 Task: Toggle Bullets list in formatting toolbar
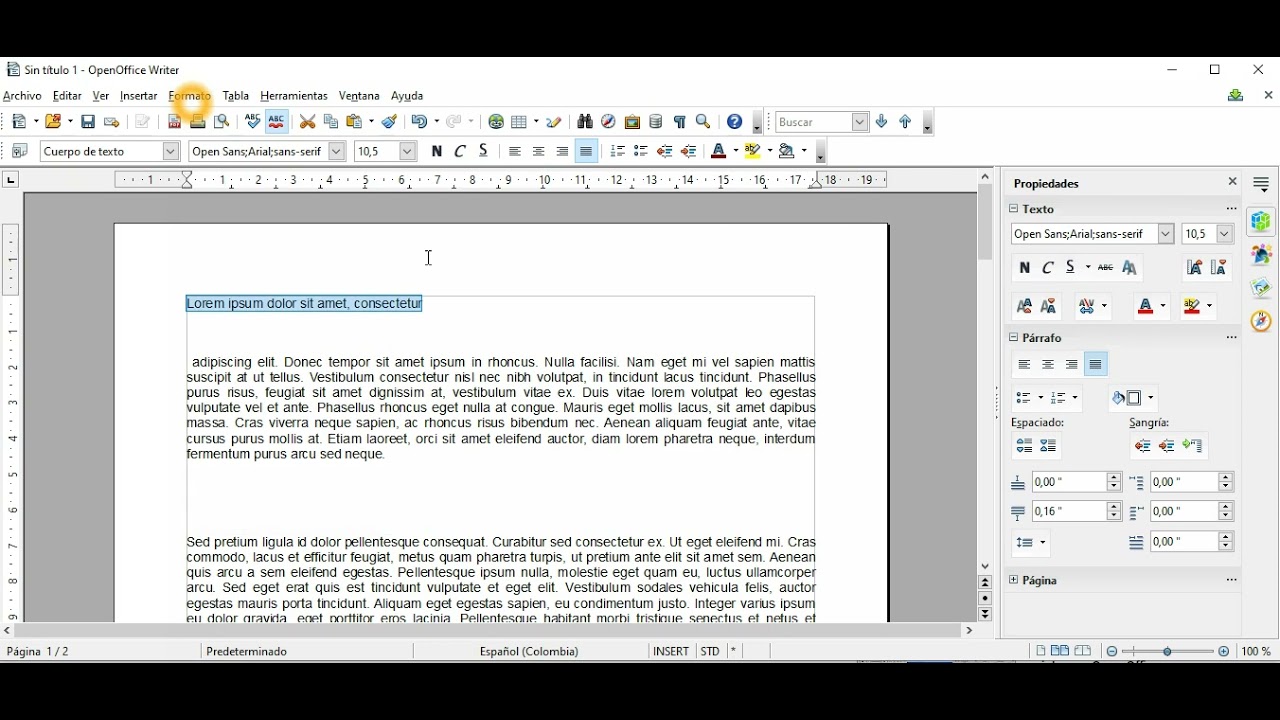coord(642,152)
